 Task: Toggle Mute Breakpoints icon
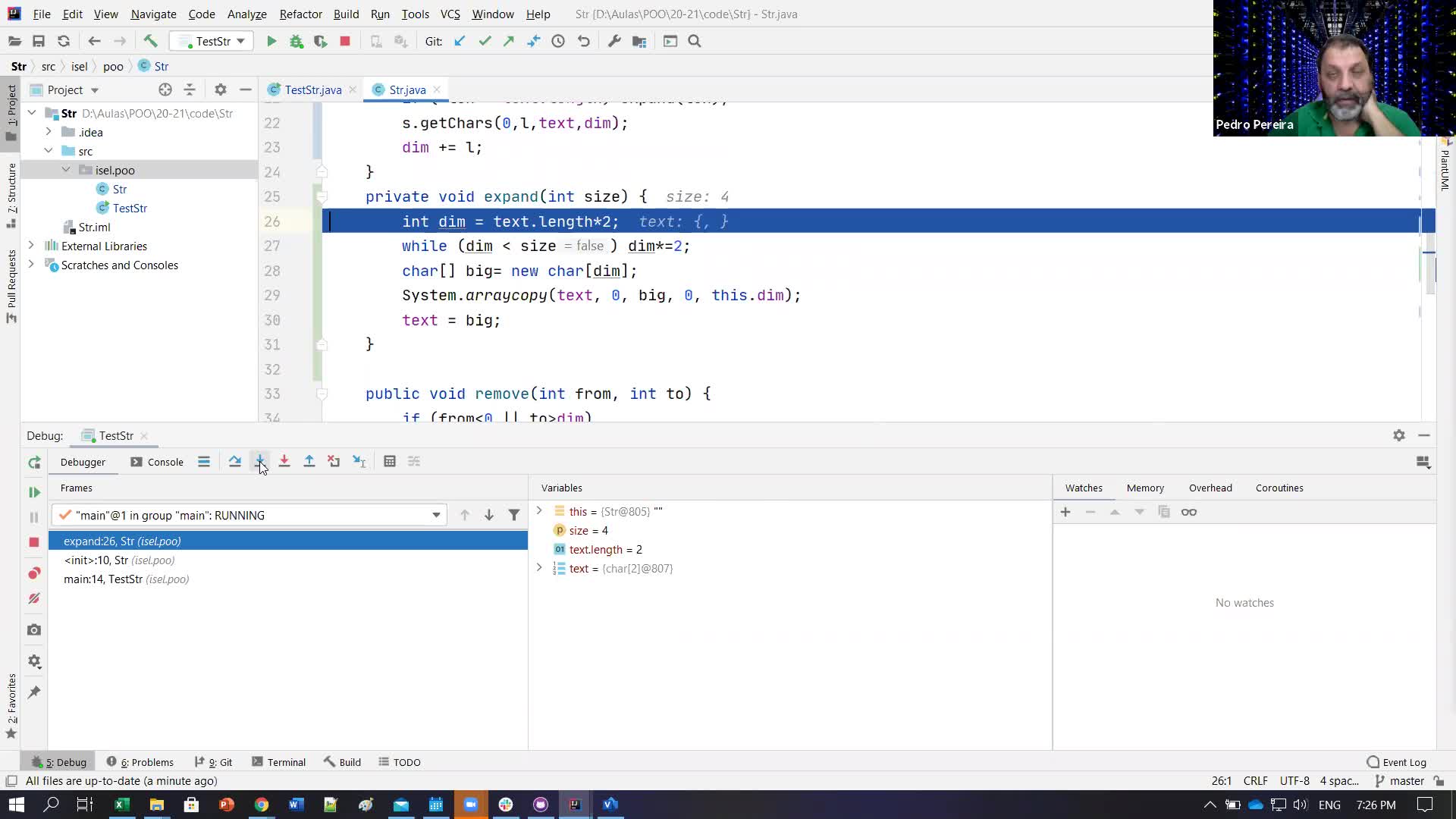point(34,598)
